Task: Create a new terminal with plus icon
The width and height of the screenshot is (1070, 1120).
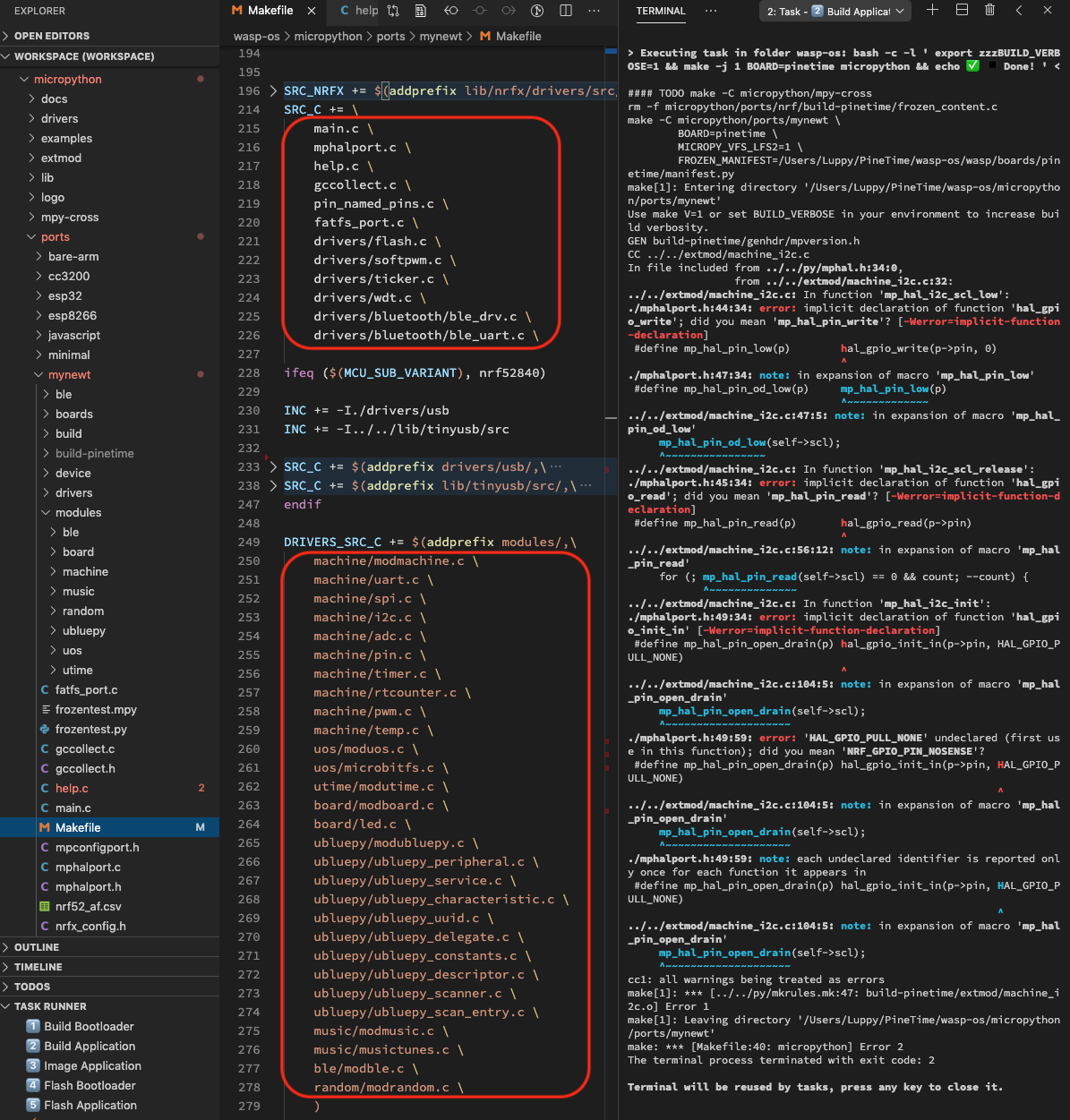Action: click(932, 11)
